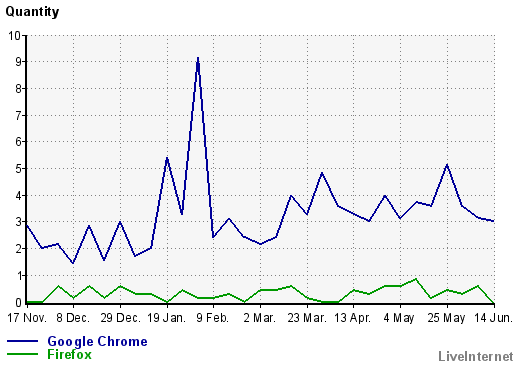This screenshot has width=520, height=366.
Task: Click the 17 Nov. x-axis label
Action: coord(27,318)
